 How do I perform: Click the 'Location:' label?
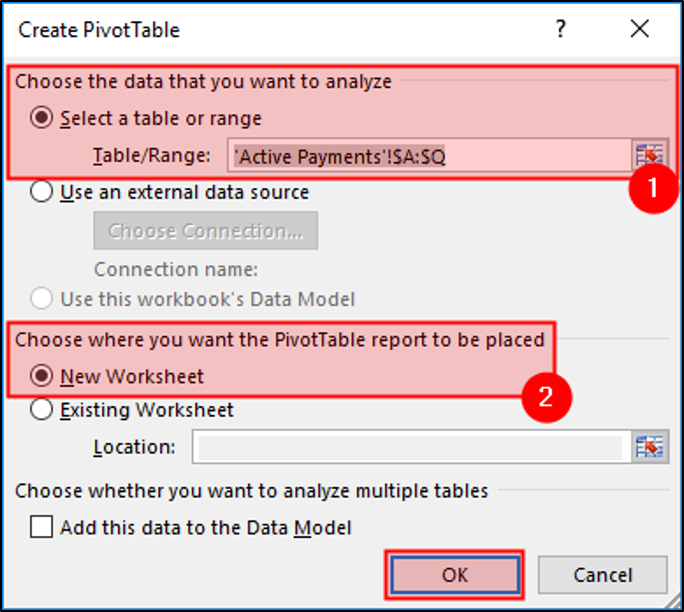pyautogui.click(x=134, y=447)
